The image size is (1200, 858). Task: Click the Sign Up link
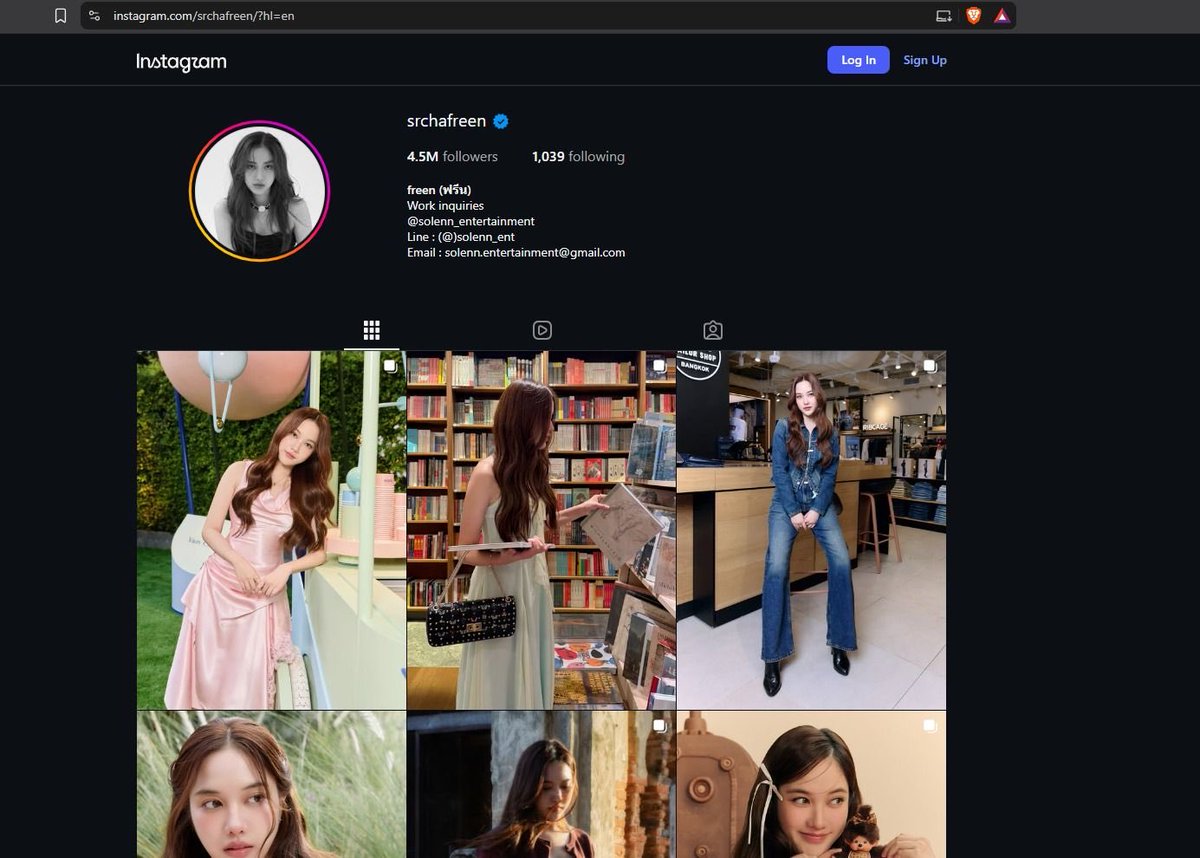click(x=925, y=60)
